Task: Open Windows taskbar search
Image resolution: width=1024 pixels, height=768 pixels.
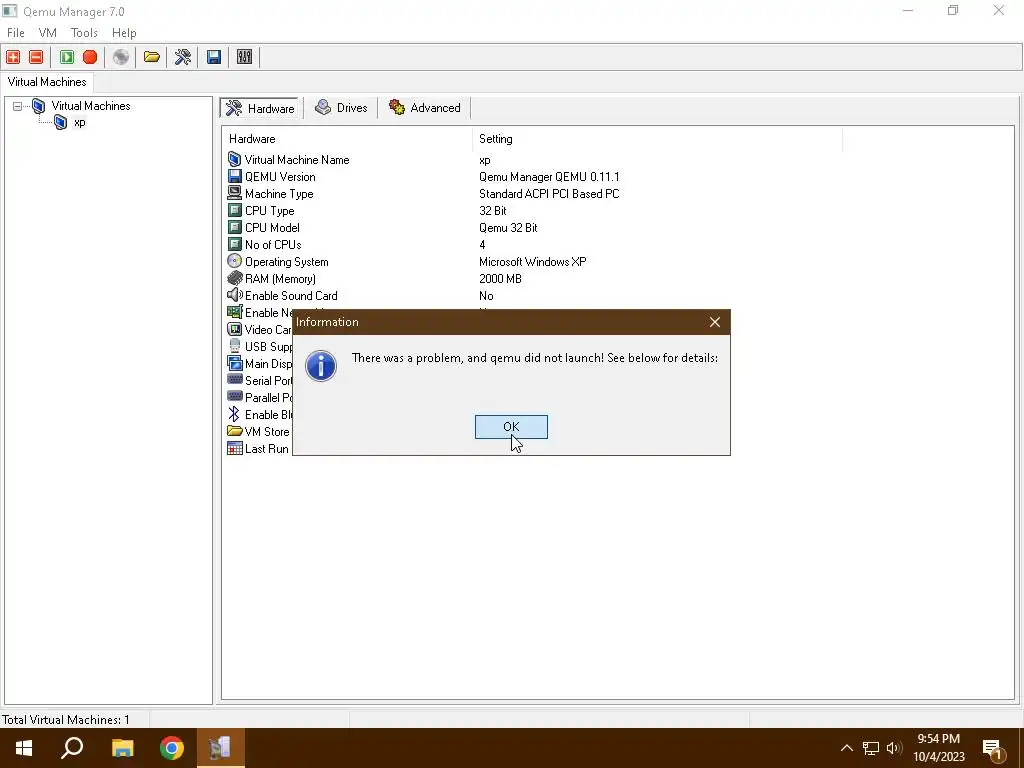Action: point(72,748)
